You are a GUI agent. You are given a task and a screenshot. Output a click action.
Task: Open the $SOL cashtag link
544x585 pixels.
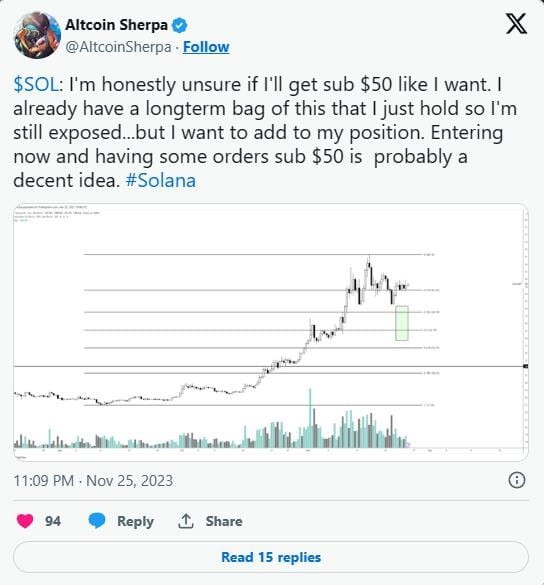click(36, 84)
